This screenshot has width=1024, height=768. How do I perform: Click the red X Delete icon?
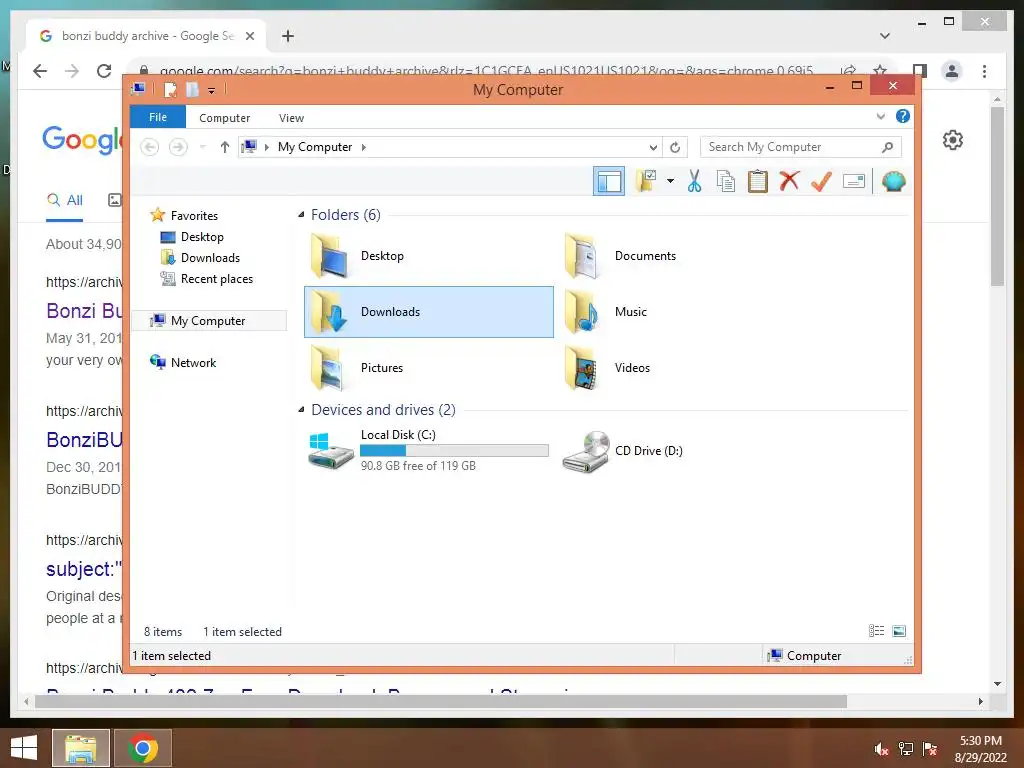tap(790, 181)
